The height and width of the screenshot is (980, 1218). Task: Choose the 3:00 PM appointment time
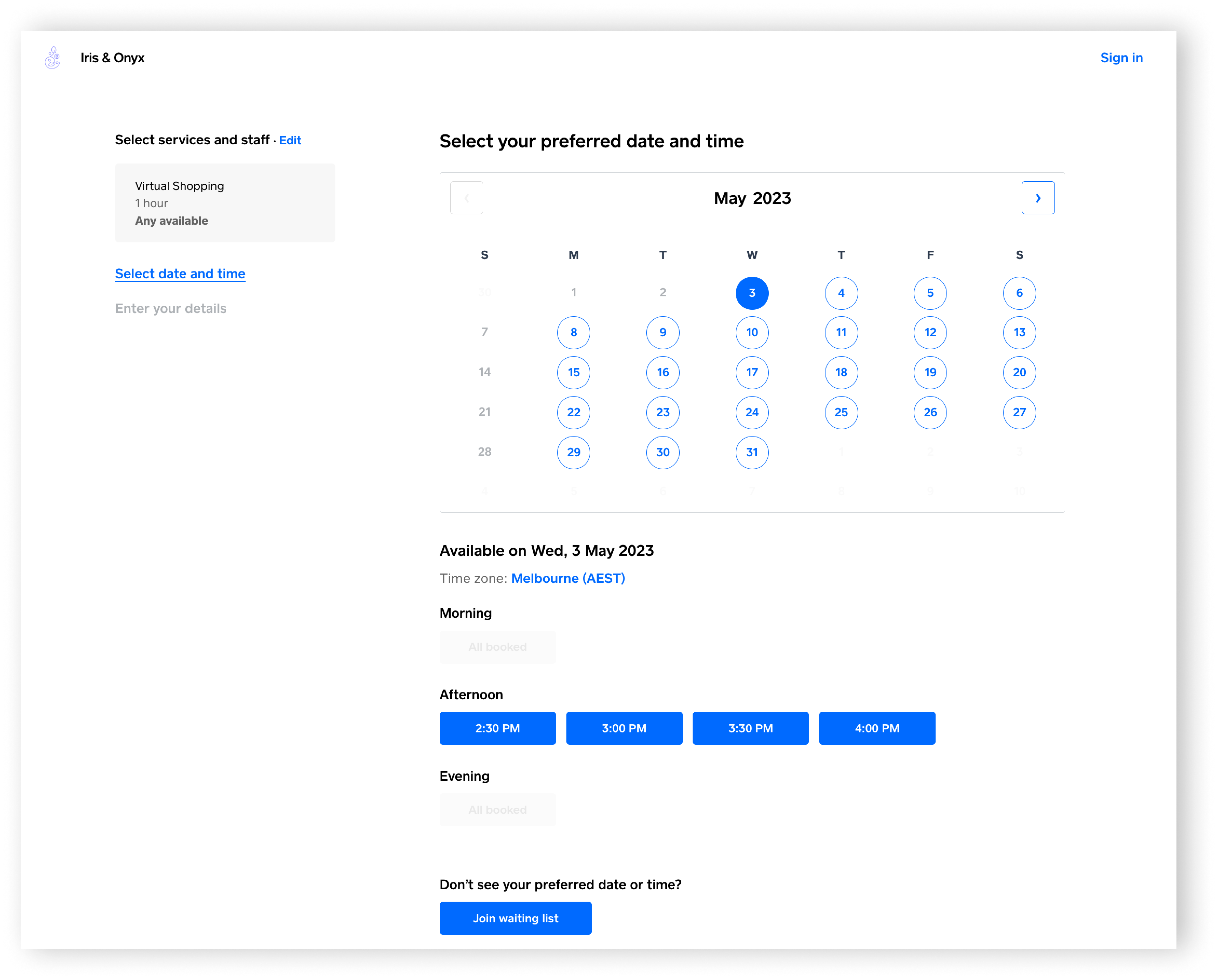point(624,728)
